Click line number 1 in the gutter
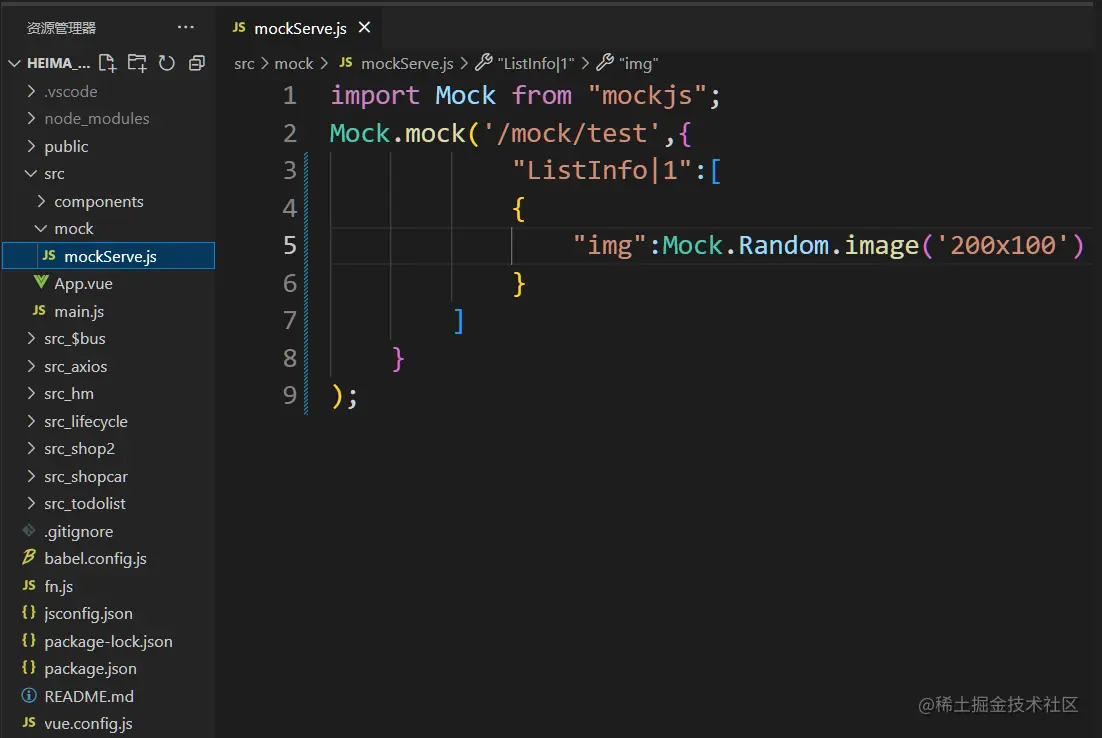1102x738 pixels. click(x=290, y=96)
